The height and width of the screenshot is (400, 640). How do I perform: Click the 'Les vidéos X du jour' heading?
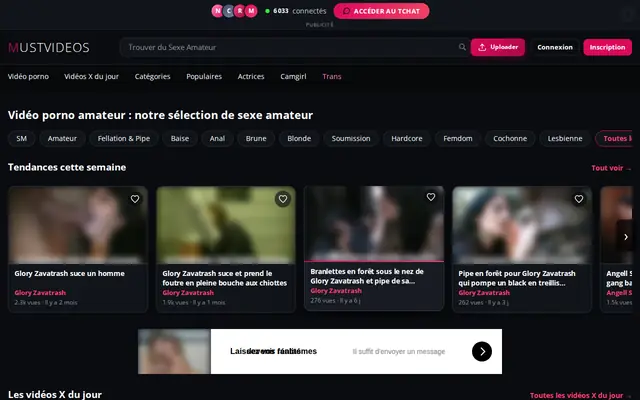pos(55,395)
